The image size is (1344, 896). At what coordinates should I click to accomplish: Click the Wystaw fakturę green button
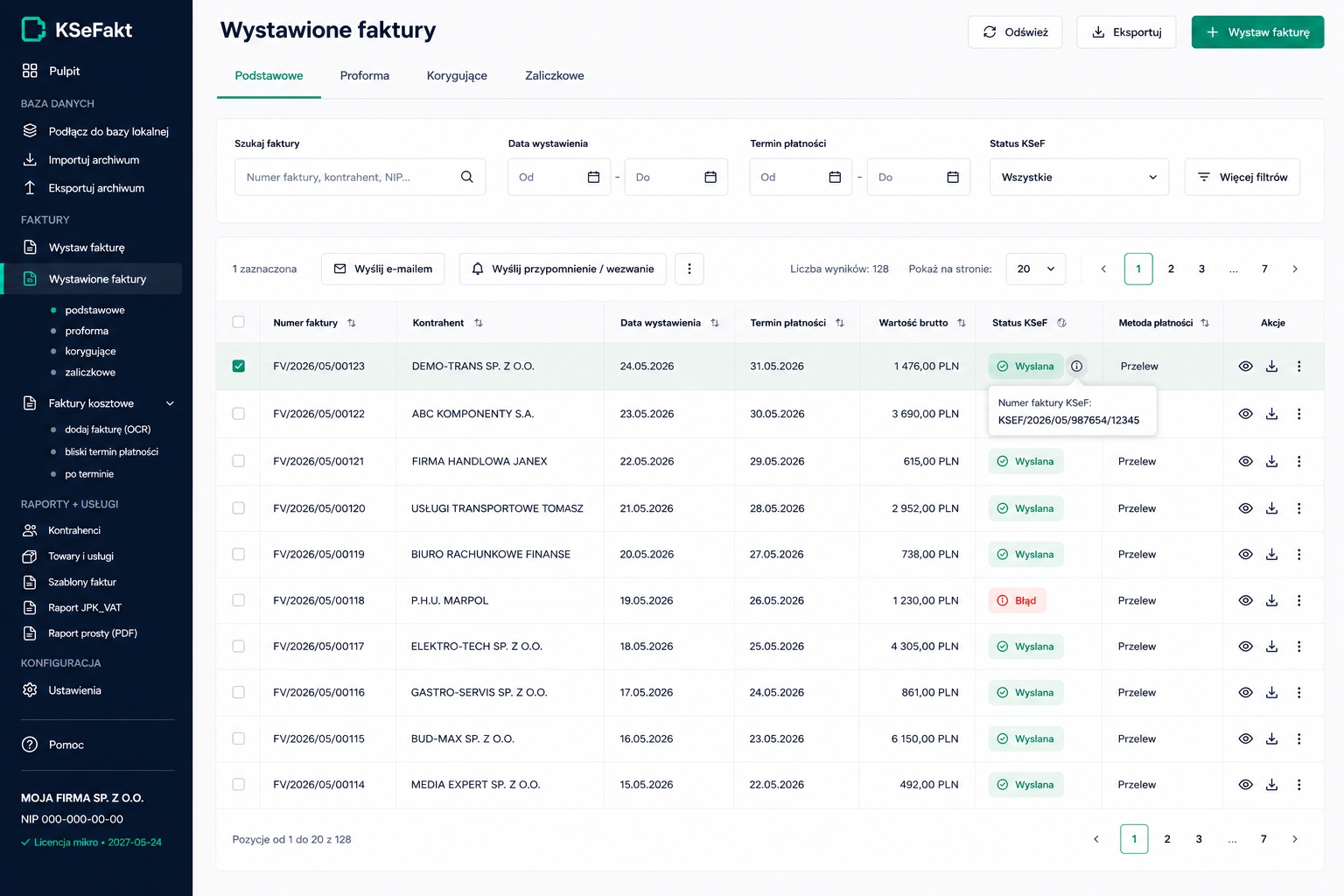(x=1257, y=32)
